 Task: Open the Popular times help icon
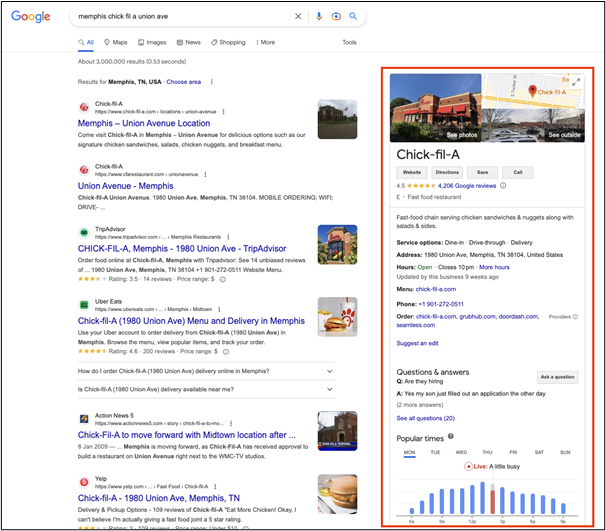click(452, 436)
